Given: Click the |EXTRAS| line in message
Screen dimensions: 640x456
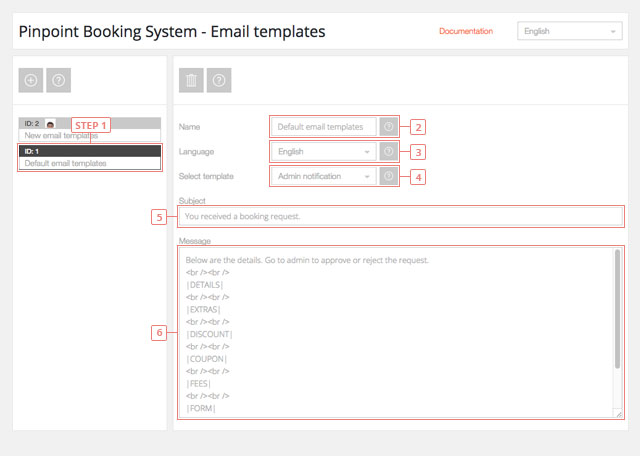Looking at the screenshot, I should (203, 309).
